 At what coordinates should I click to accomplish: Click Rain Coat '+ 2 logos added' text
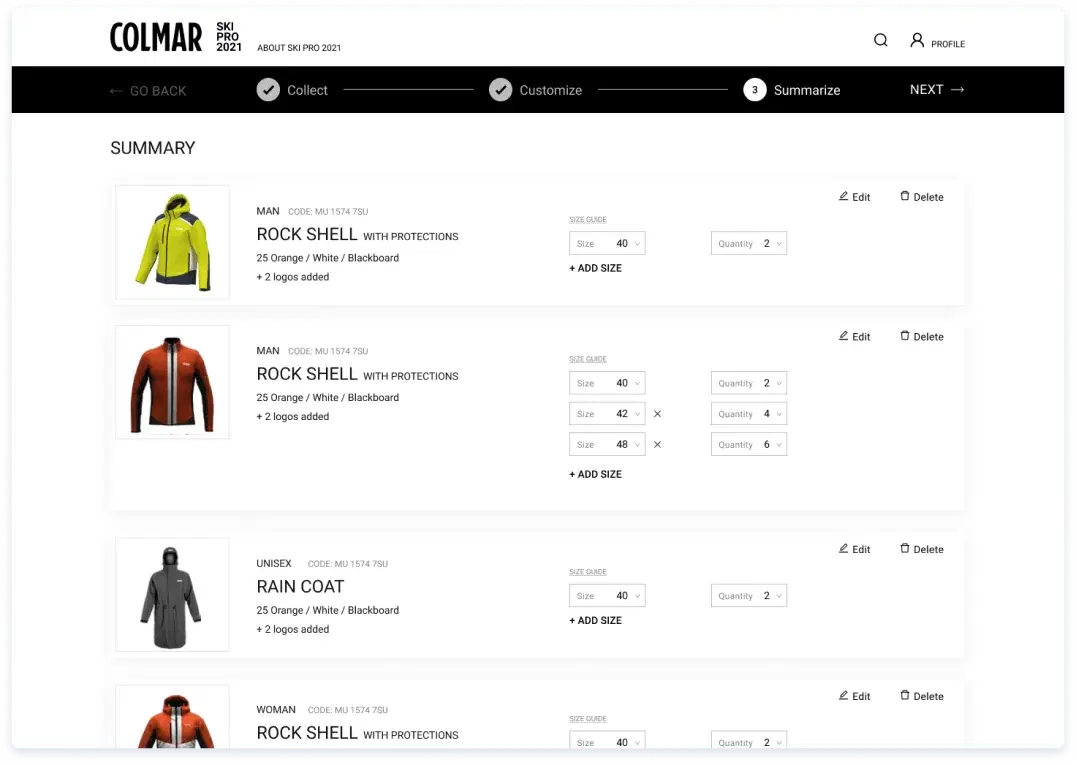[x=293, y=629]
